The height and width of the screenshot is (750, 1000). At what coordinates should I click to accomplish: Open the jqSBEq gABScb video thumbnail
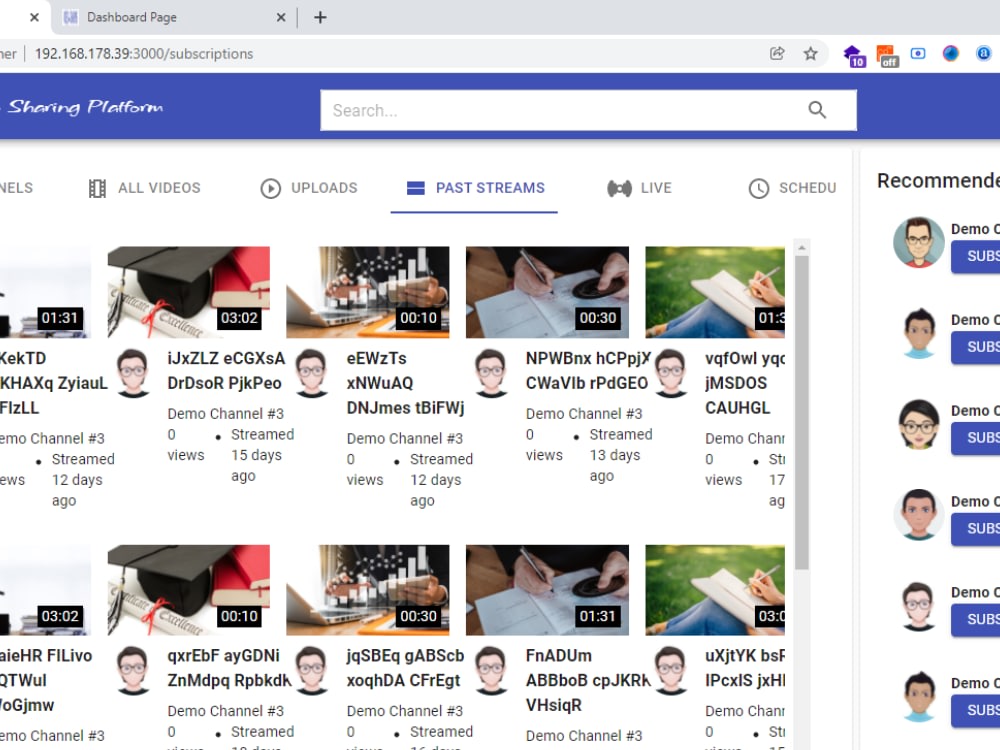[x=367, y=590]
